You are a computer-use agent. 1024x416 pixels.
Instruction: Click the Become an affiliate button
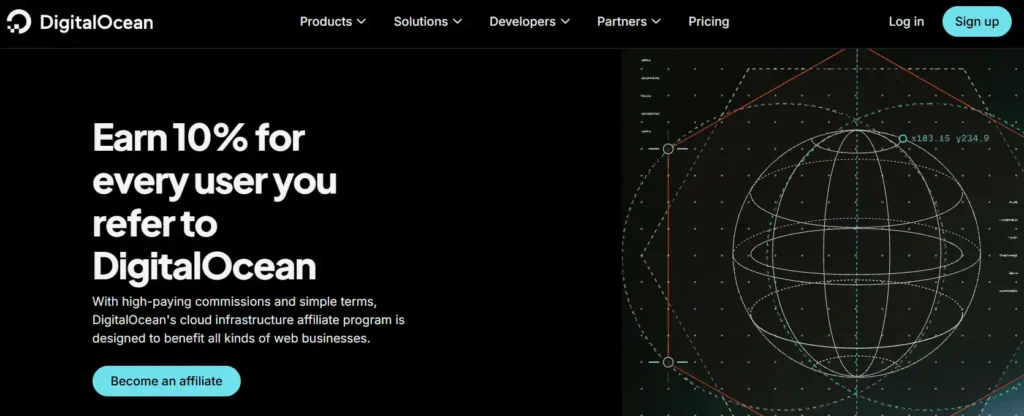point(167,381)
